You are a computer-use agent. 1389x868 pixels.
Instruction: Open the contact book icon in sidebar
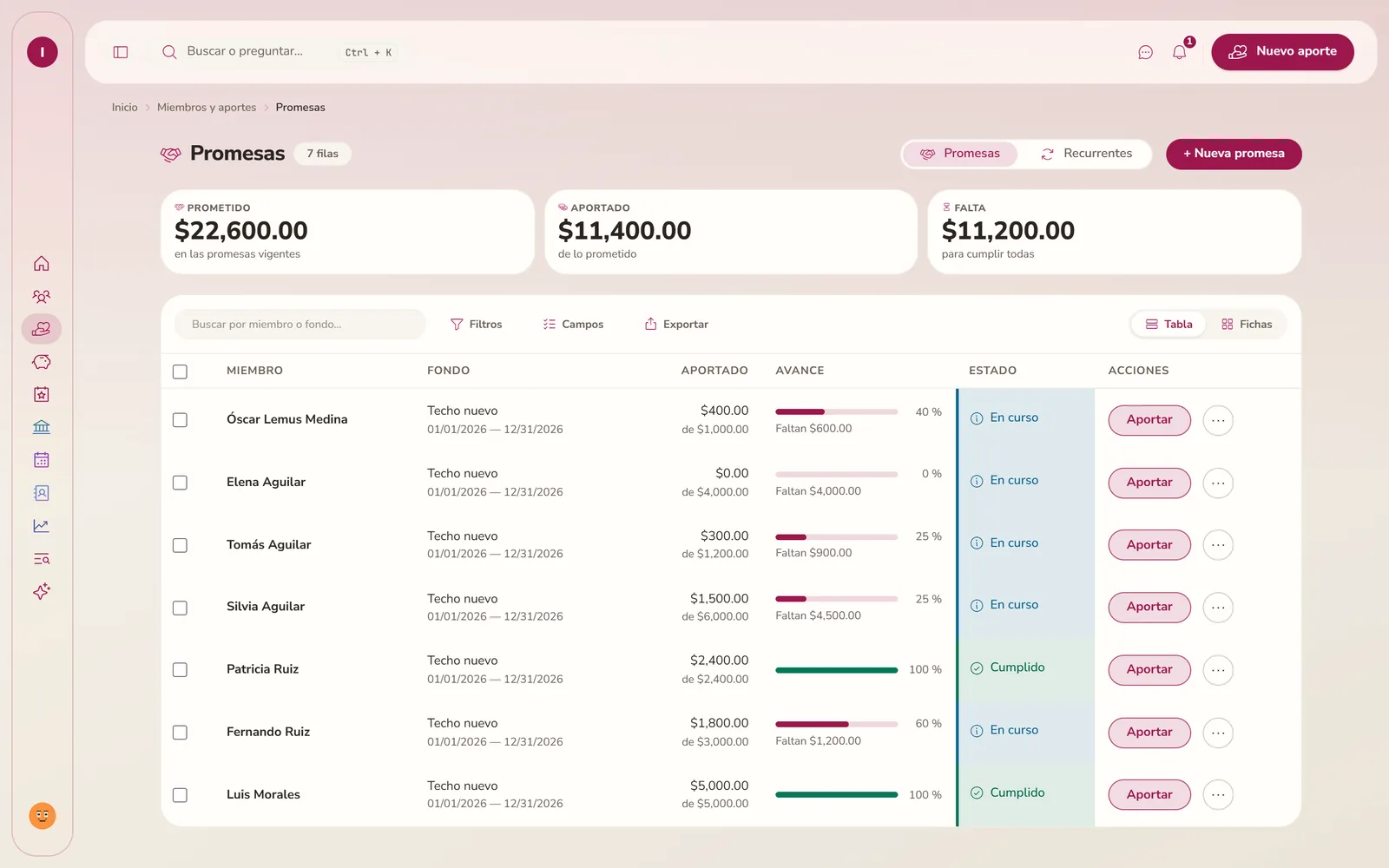click(42, 493)
